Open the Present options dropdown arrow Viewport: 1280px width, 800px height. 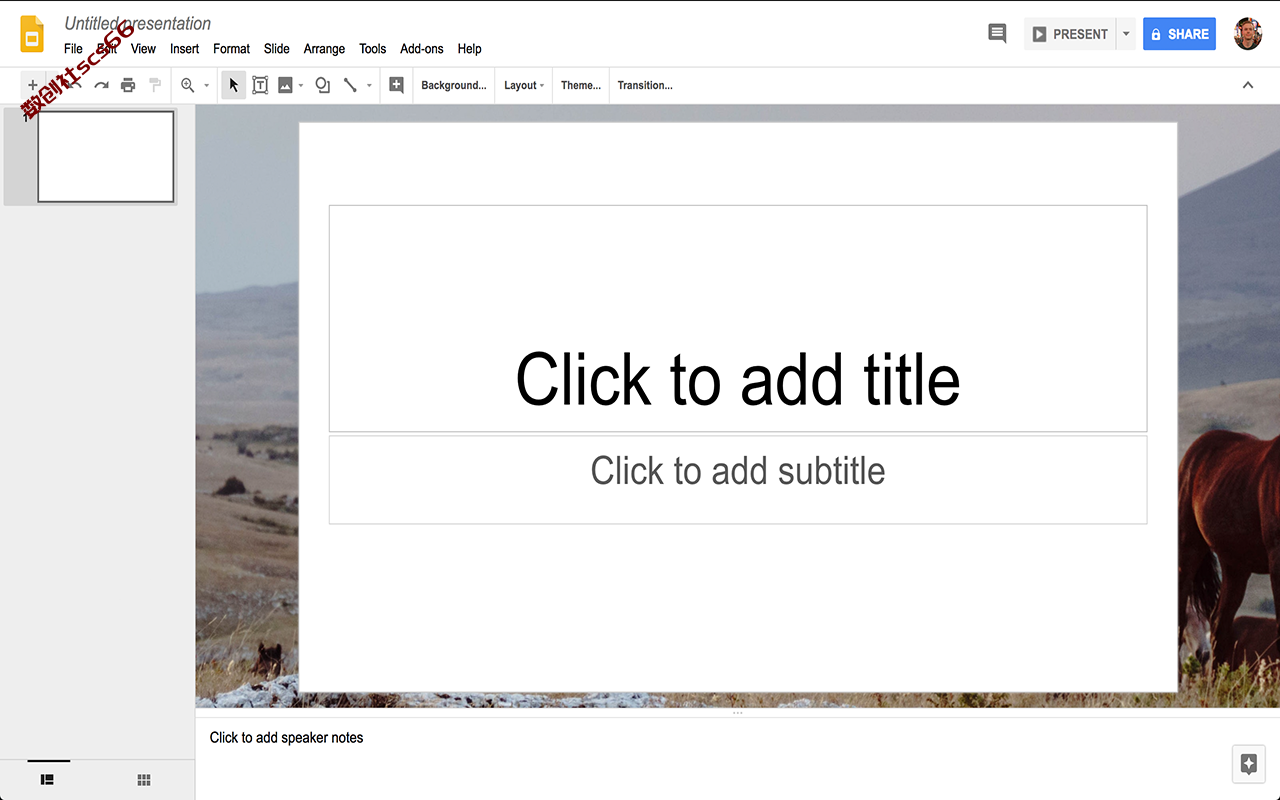pyautogui.click(x=1126, y=34)
